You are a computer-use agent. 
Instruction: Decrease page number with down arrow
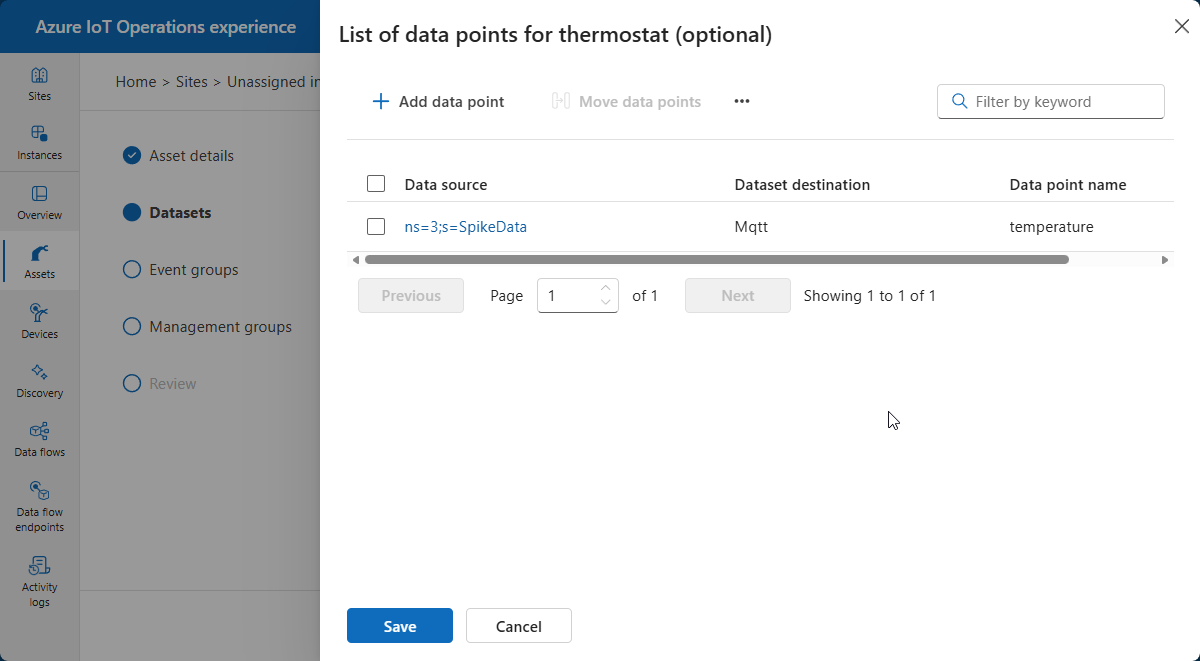606,302
